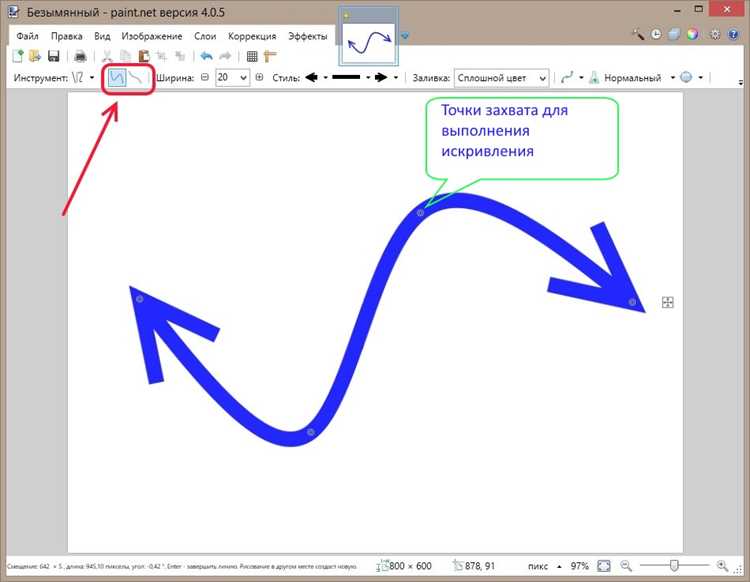Click the Print icon in toolbar
This screenshot has height=582, width=750.
pyautogui.click(x=80, y=56)
